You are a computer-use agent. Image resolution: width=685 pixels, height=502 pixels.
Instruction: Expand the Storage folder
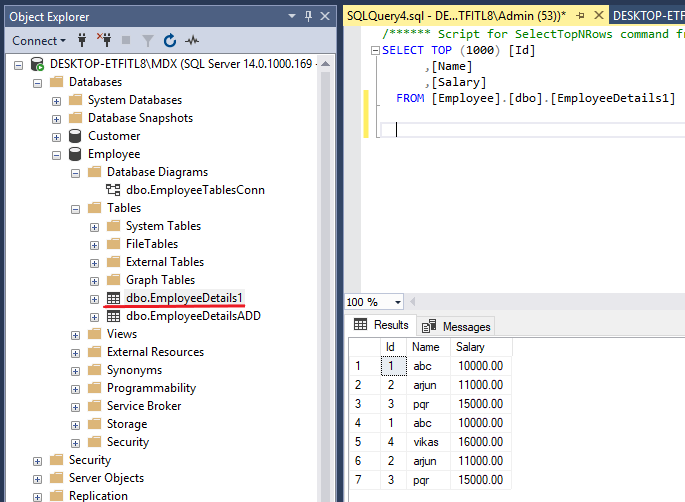tap(76, 425)
